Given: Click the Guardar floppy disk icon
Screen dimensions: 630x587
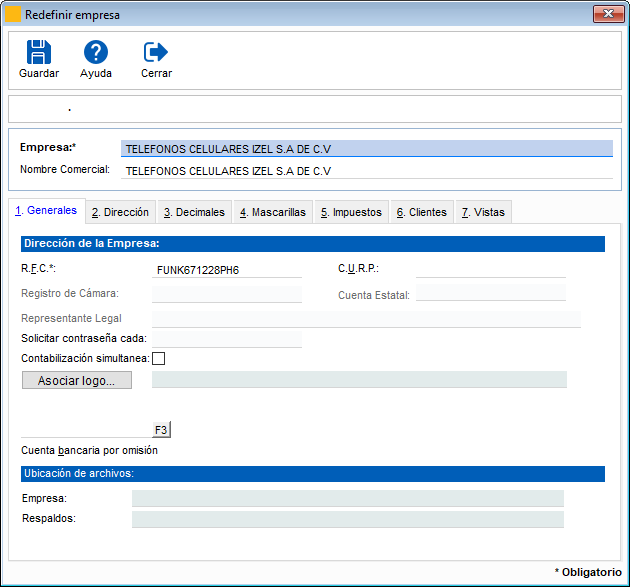Looking at the screenshot, I should [39, 52].
